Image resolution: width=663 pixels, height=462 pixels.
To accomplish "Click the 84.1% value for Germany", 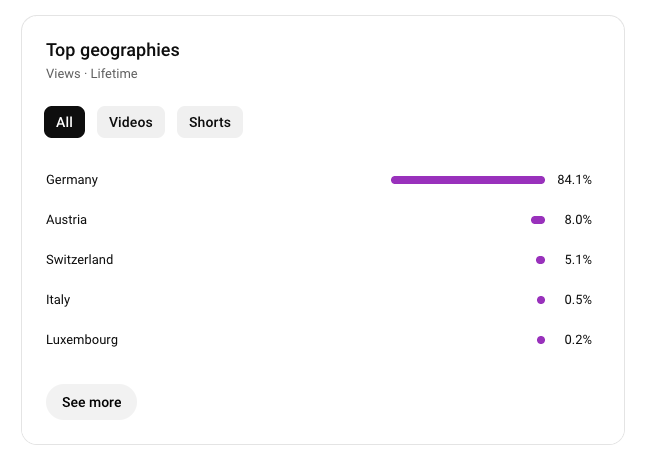I will pyautogui.click(x=575, y=180).
